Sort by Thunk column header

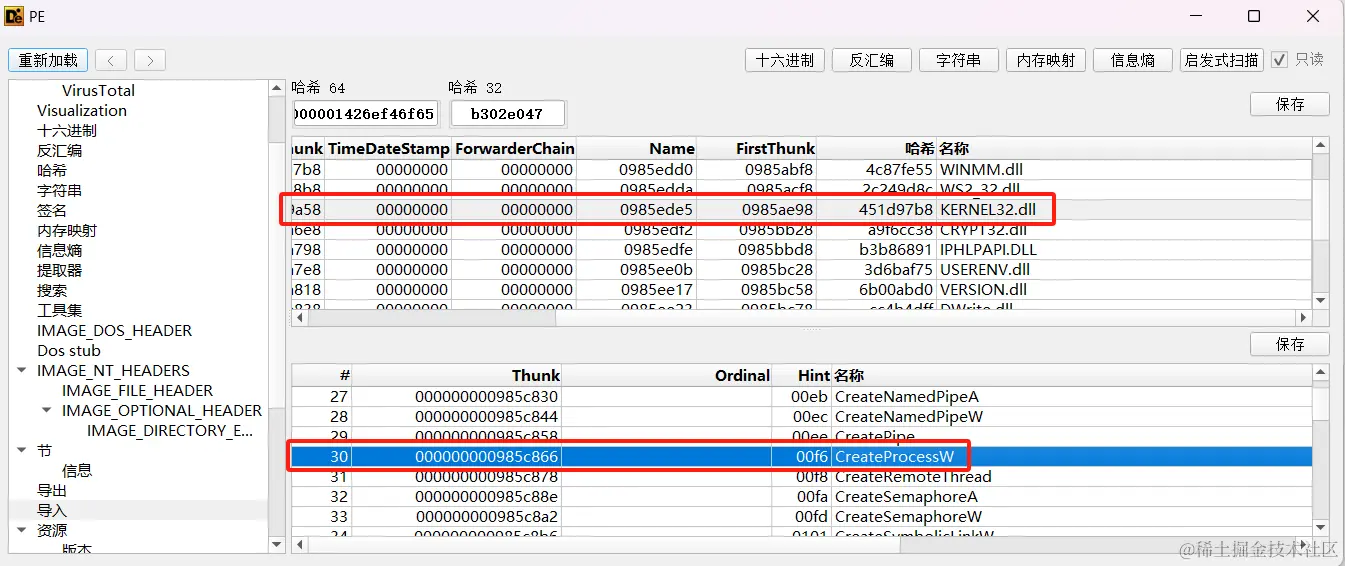tap(457, 375)
